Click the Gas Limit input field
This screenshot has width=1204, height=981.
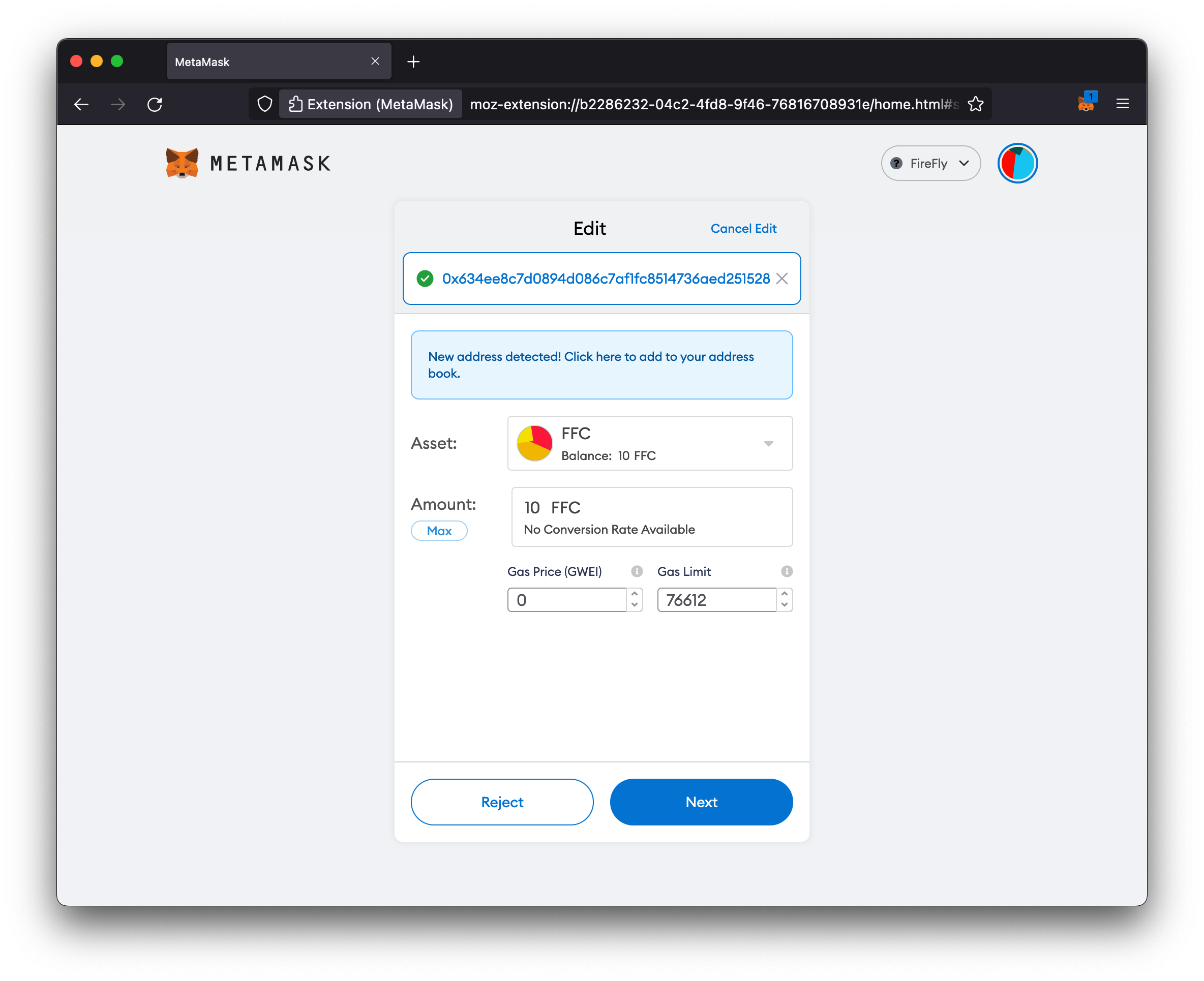tap(718, 600)
